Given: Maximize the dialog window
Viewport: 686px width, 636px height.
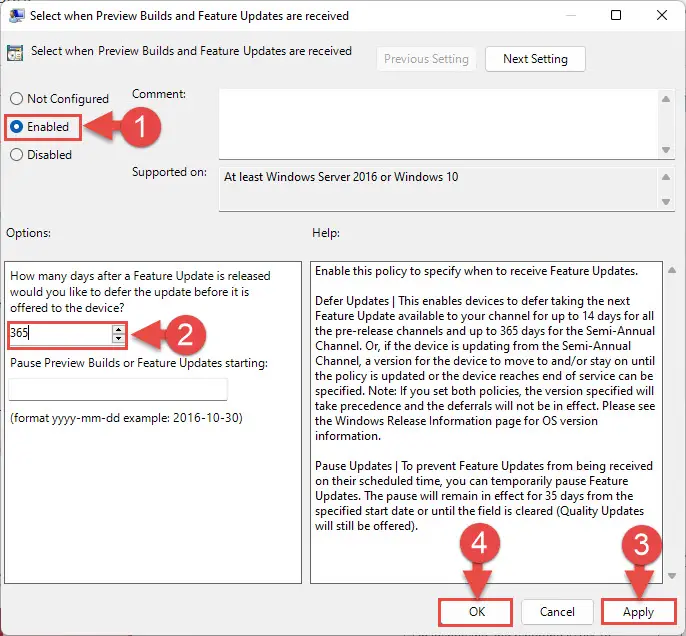Looking at the screenshot, I should tap(616, 15).
